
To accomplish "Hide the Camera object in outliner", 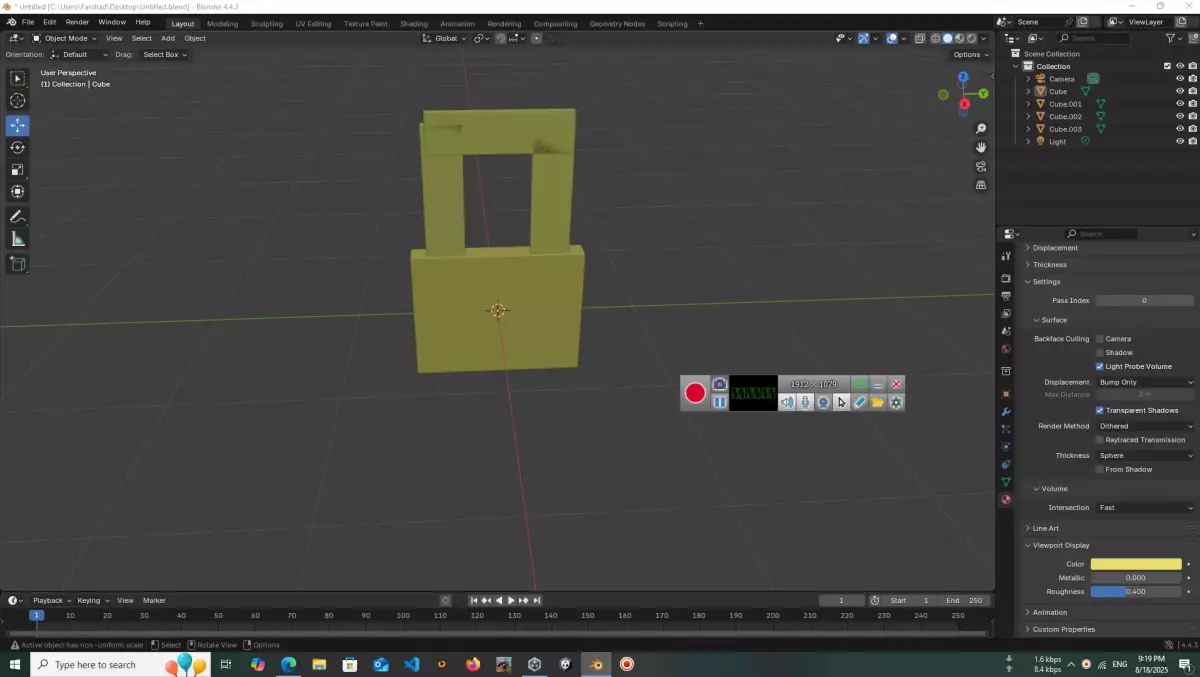I will click(x=1180, y=79).
